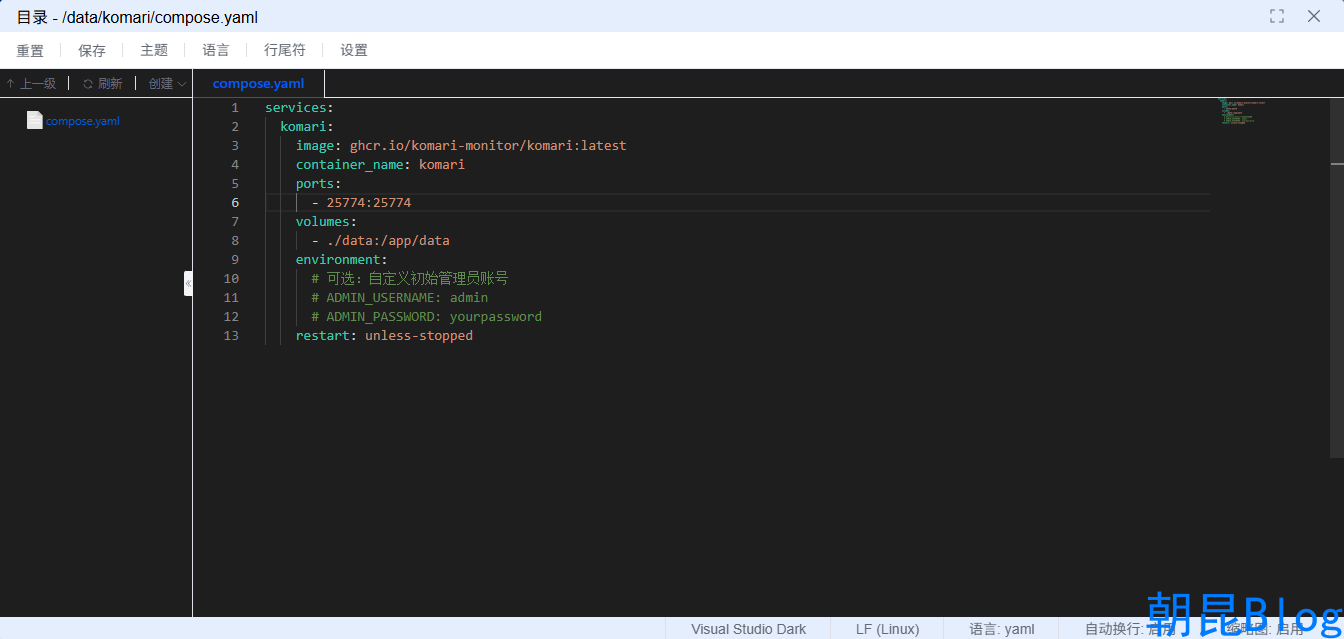
Task: Switch to the compose.yaml editor tab
Action: 259,84
